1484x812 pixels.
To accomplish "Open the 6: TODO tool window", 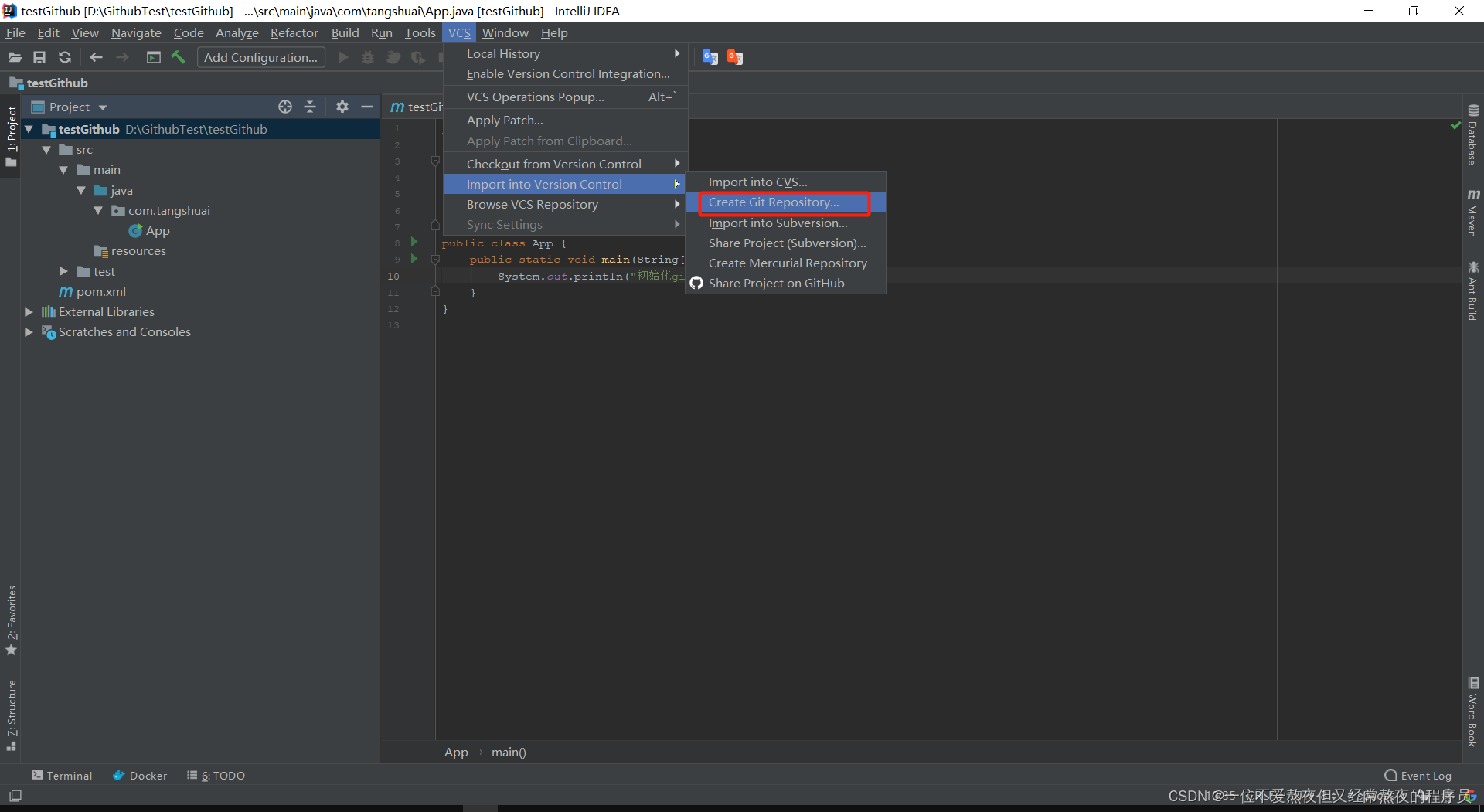I will [216, 775].
